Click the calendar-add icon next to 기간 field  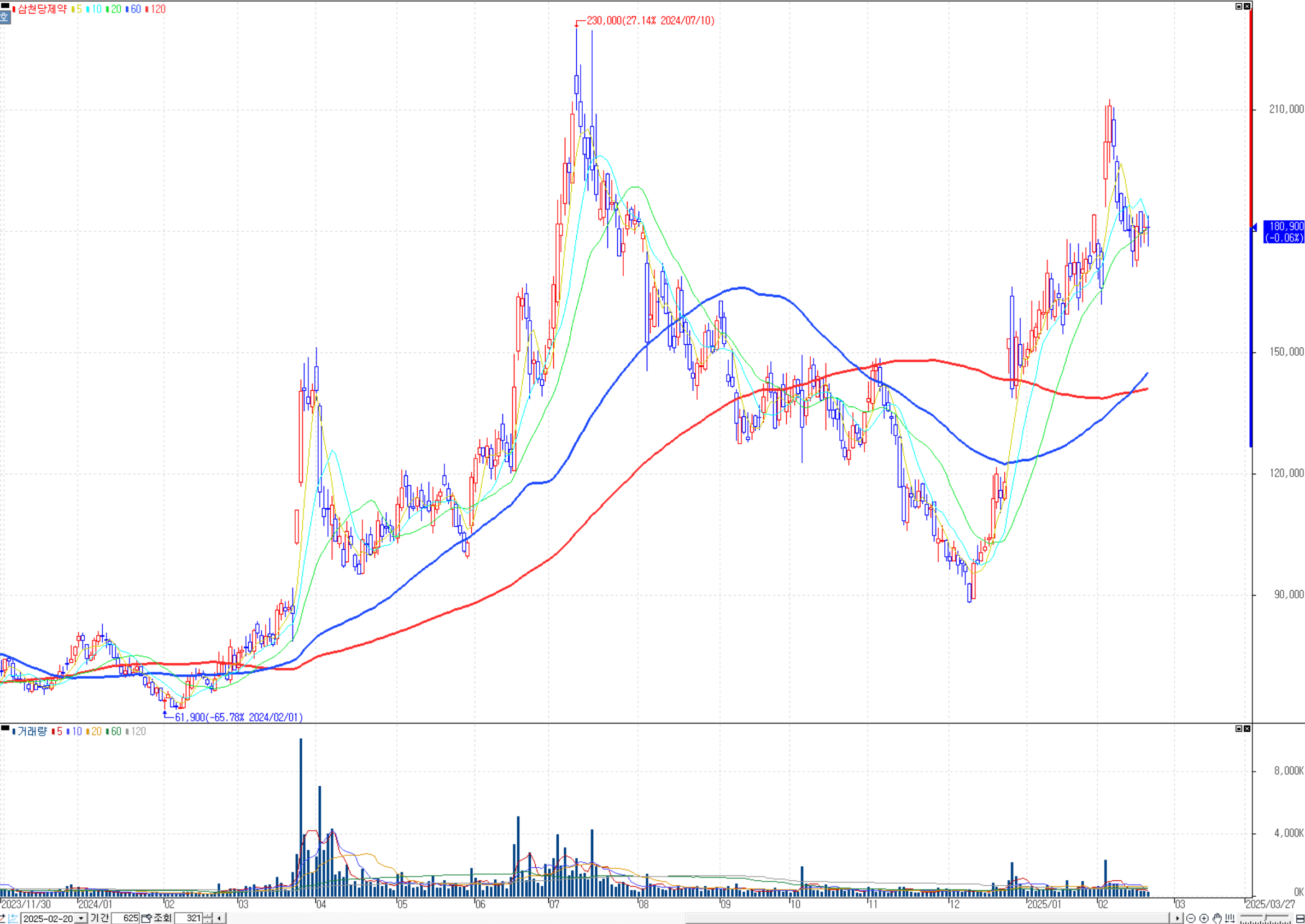pos(147,919)
